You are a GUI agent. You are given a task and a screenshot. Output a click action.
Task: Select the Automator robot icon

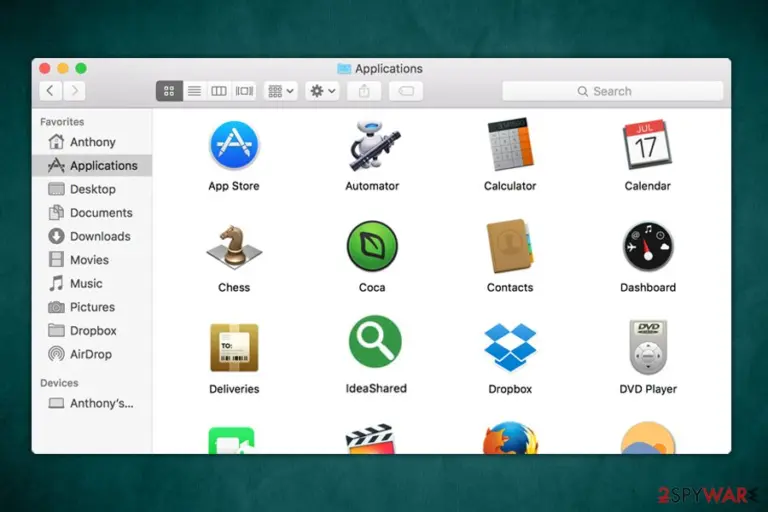374,145
